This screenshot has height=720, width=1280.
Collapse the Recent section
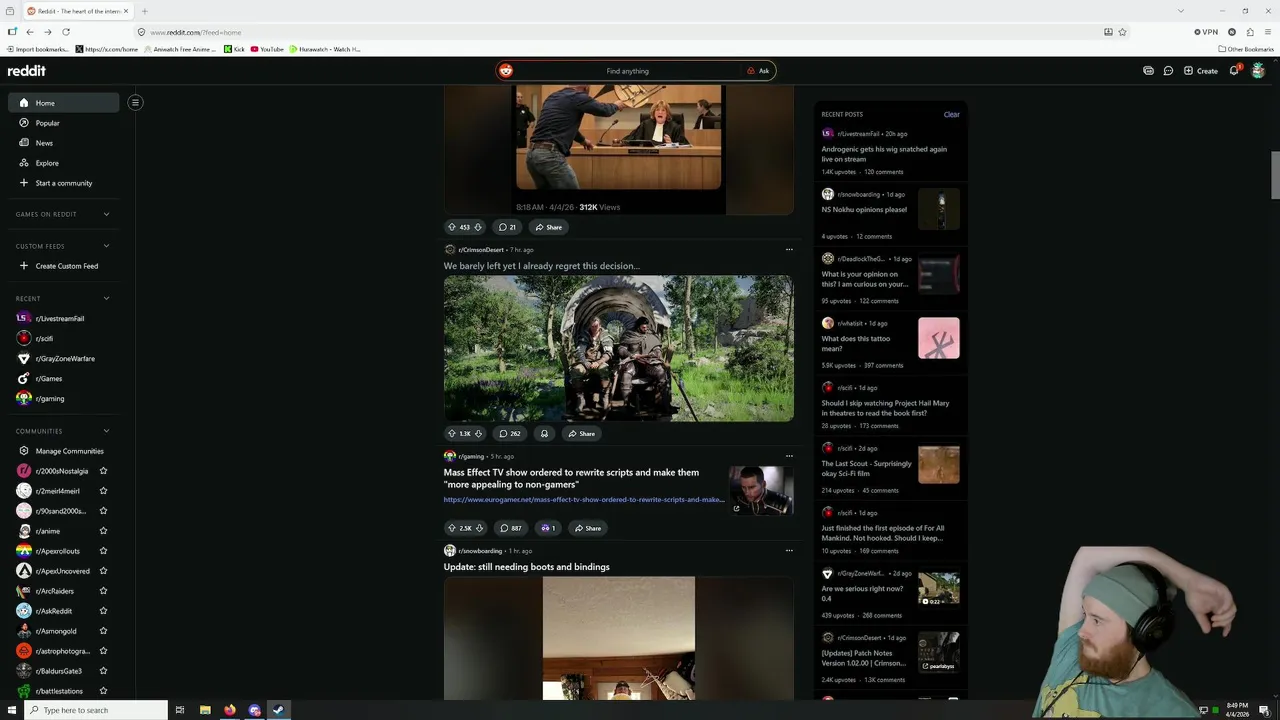pyautogui.click(x=106, y=298)
